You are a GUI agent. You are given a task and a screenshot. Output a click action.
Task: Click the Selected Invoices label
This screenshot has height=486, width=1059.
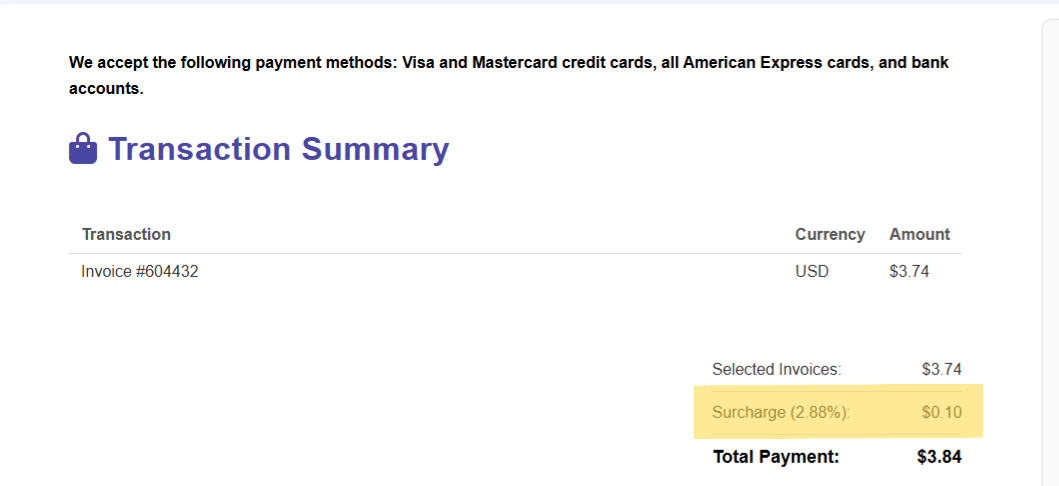pos(777,369)
